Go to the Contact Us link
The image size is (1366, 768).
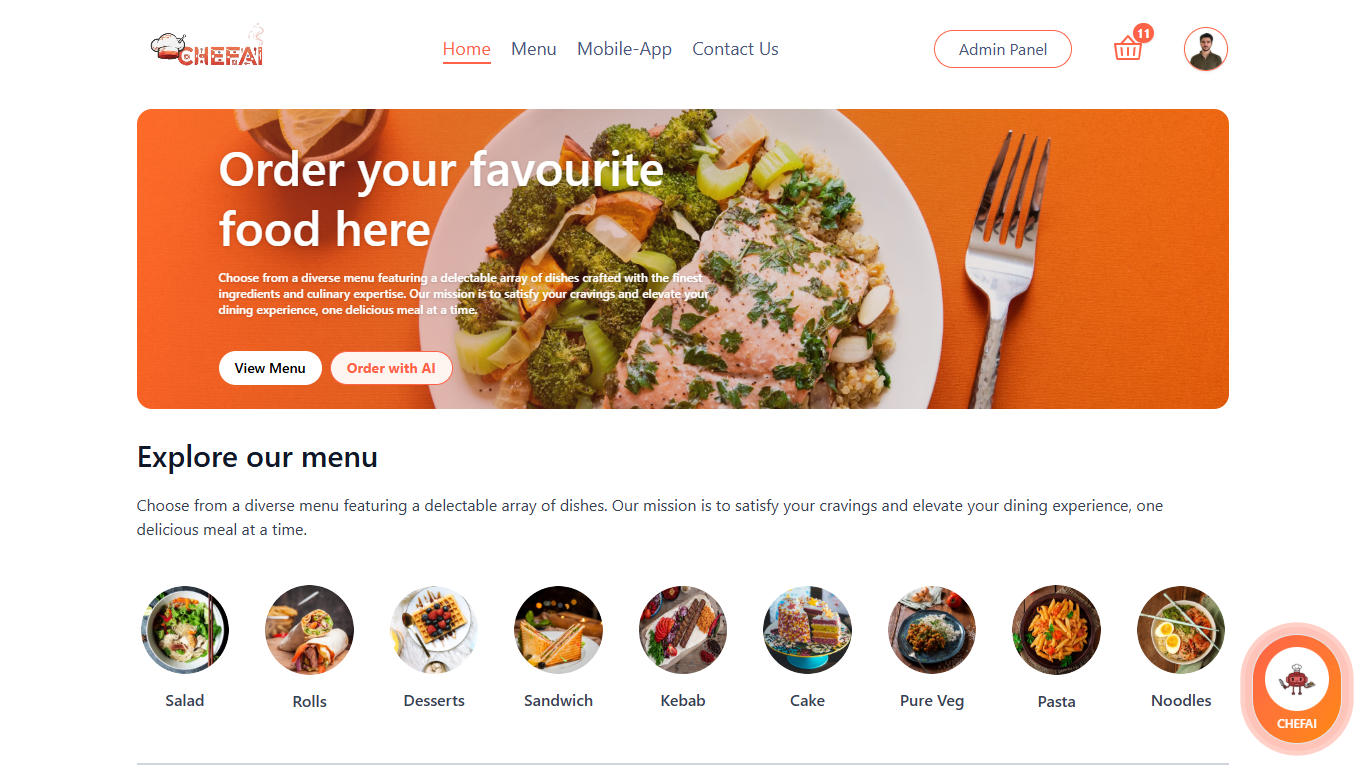point(735,49)
